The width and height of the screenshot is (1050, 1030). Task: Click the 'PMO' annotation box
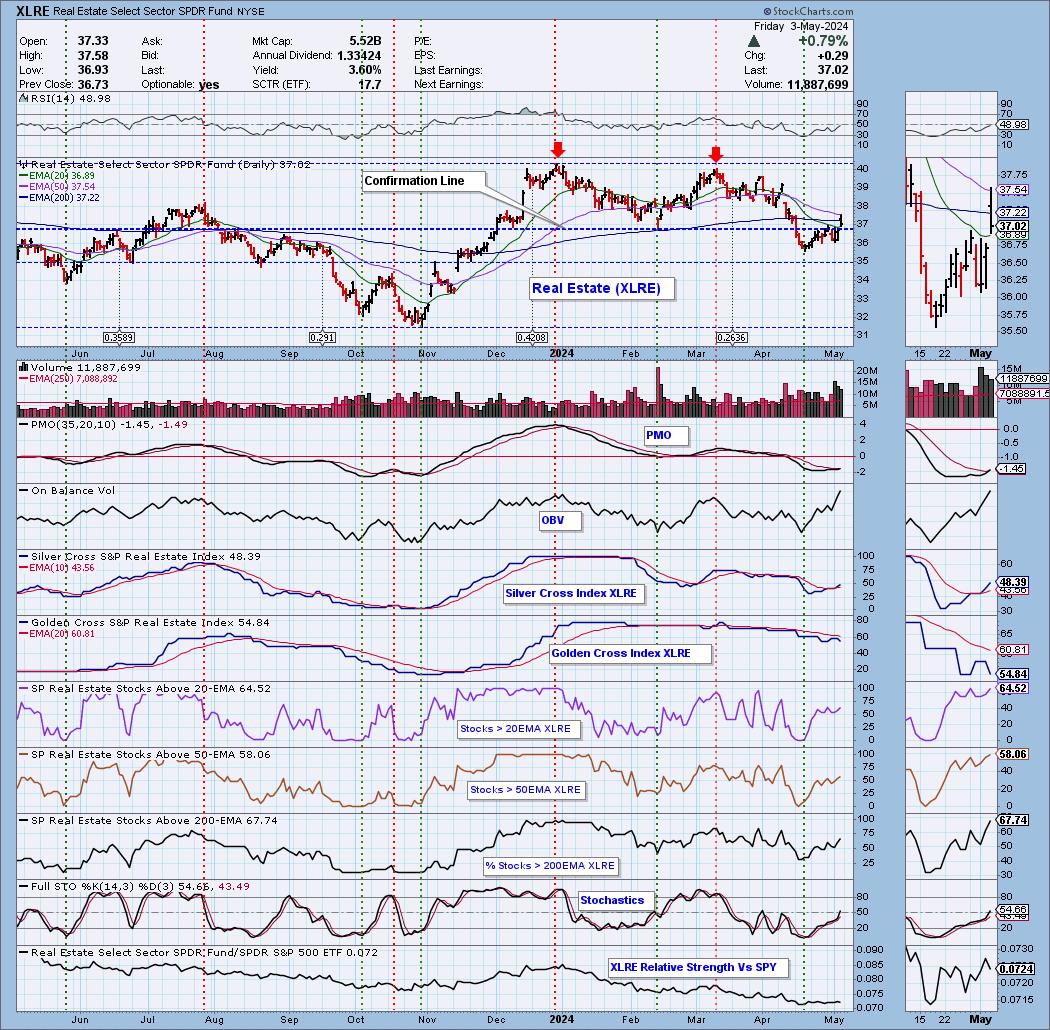coord(666,435)
